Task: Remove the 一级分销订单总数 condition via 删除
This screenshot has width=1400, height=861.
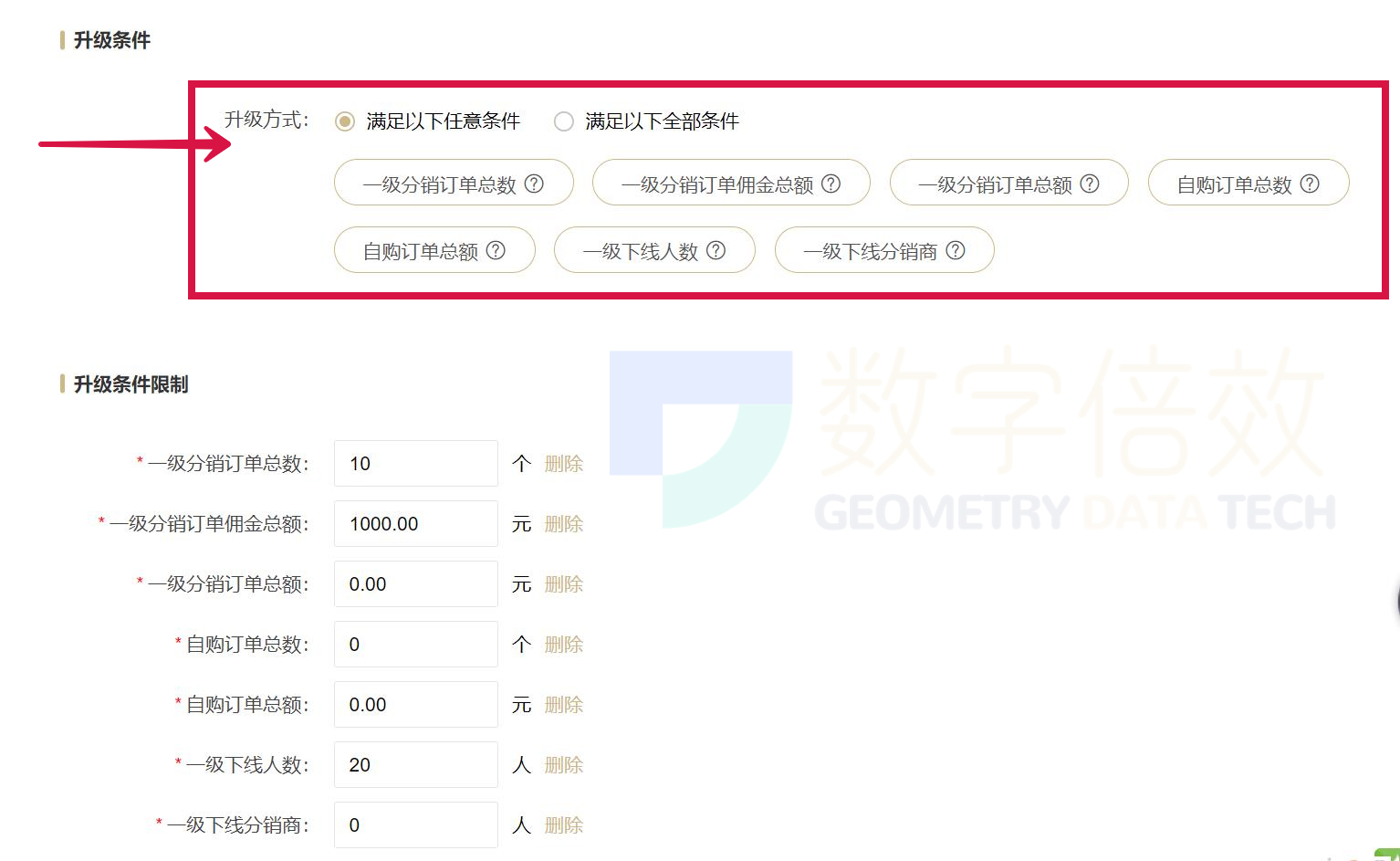Action: tap(563, 463)
